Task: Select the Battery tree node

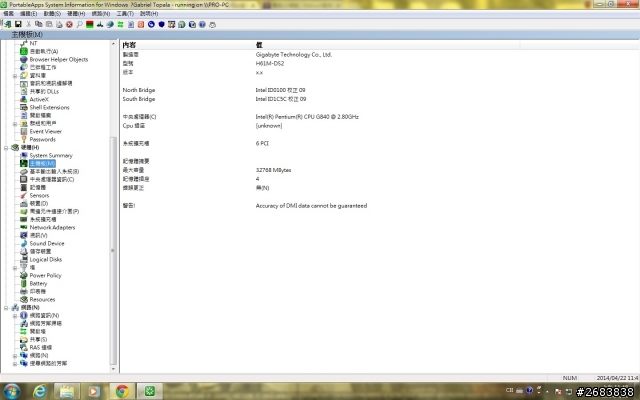Action: 38,284
